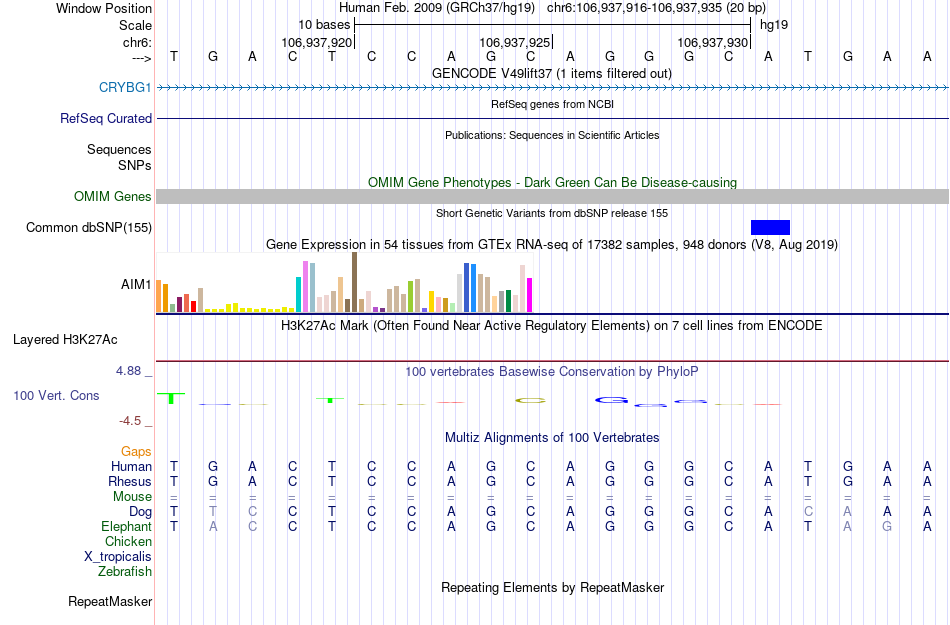Click the 106,937,925 ruler coordinate
This screenshot has width=950, height=625.
514,42
